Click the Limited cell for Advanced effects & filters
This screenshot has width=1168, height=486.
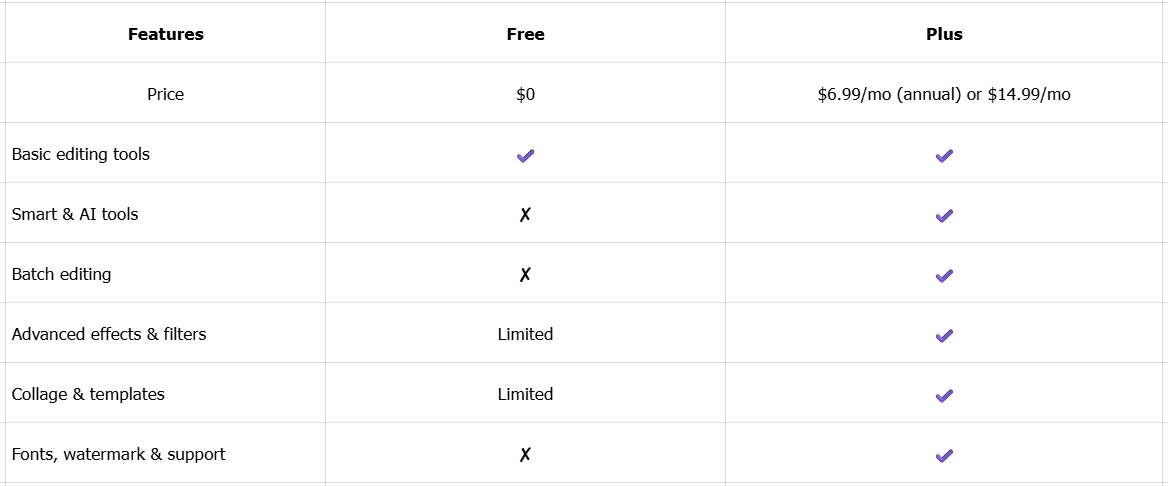525,334
